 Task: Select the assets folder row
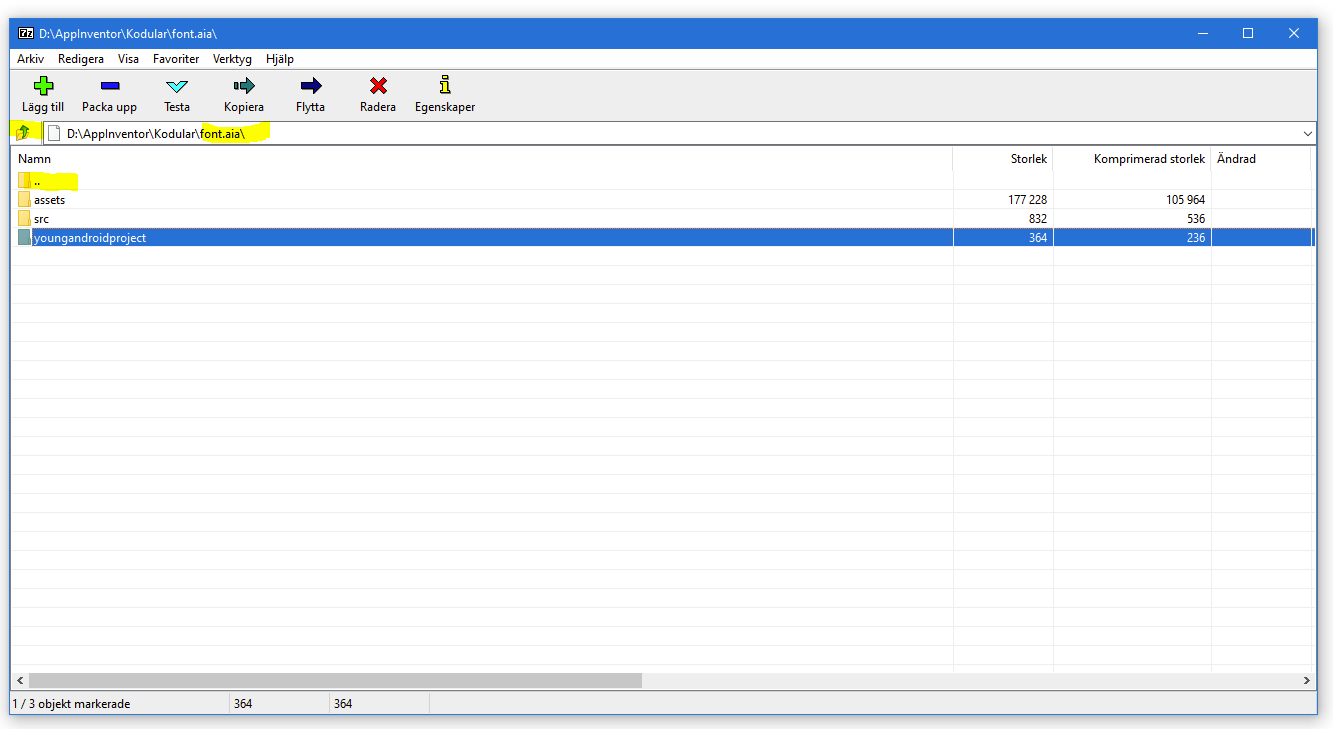click(x=49, y=200)
